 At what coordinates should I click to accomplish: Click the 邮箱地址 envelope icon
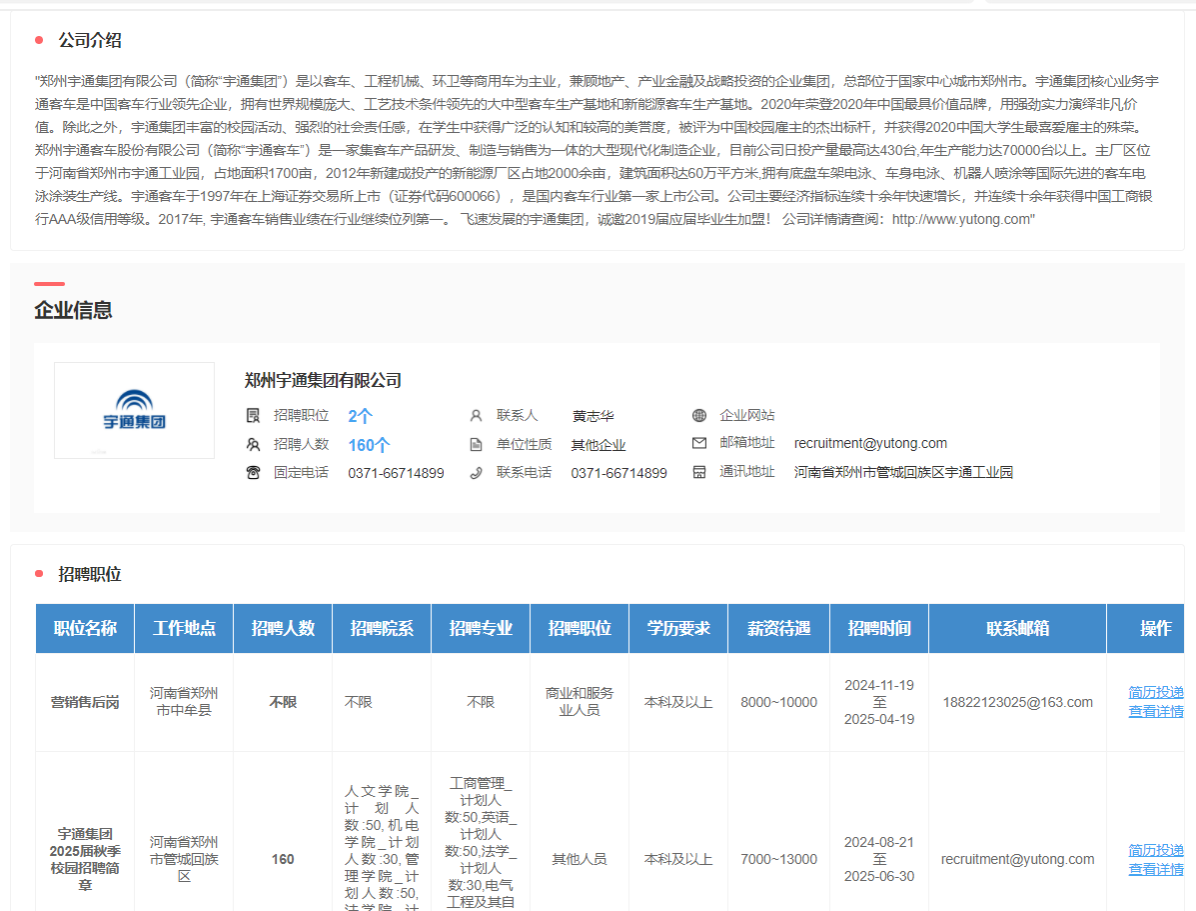699,443
